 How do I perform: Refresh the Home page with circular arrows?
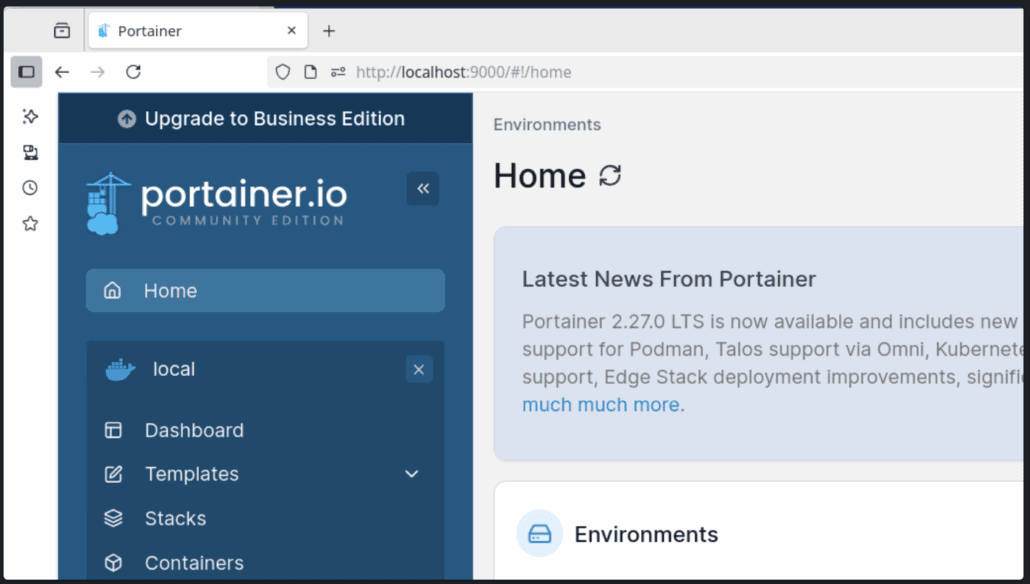point(610,175)
